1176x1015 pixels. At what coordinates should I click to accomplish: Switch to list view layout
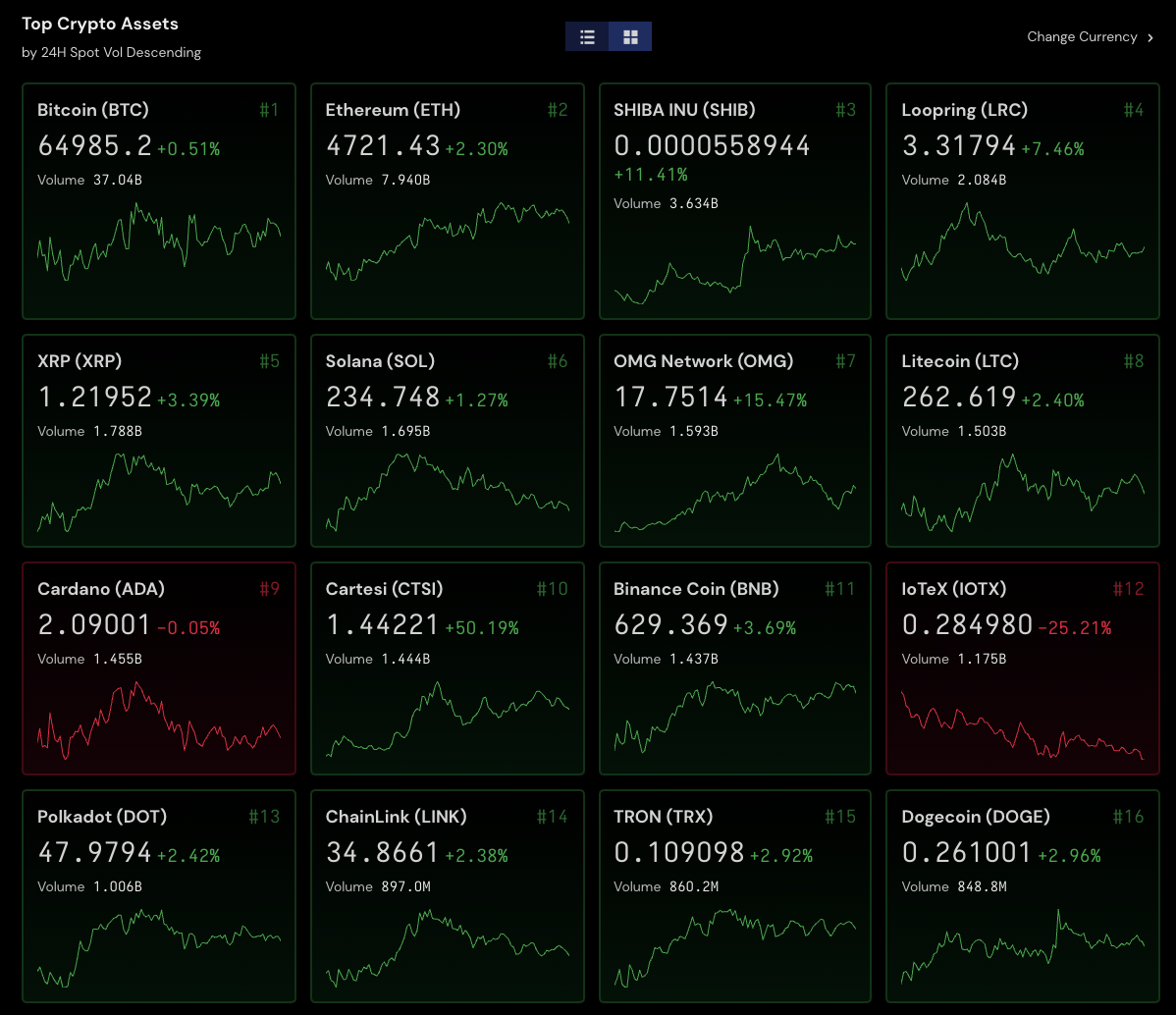point(587,36)
